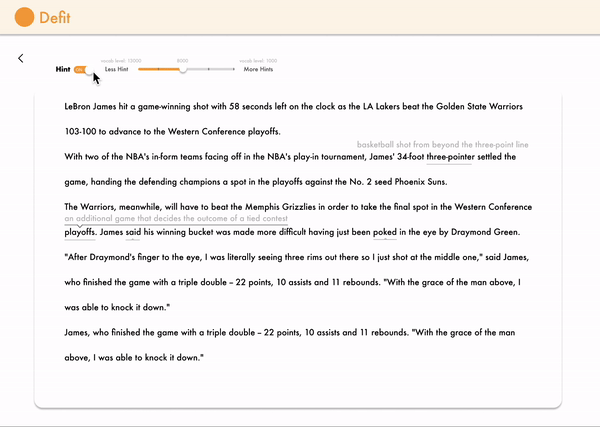Click the words 'LeBron James' in first line
This screenshot has width=600, height=427.
90,106
